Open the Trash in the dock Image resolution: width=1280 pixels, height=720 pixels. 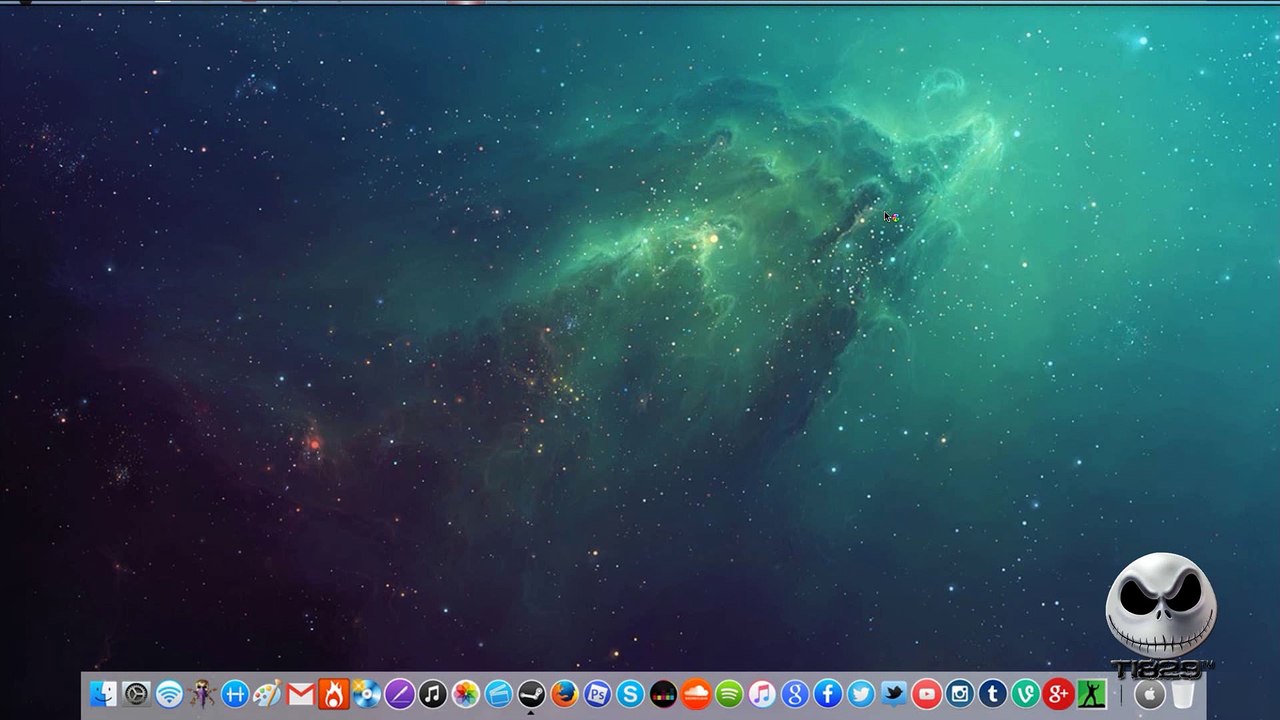pyautogui.click(x=1183, y=693)
